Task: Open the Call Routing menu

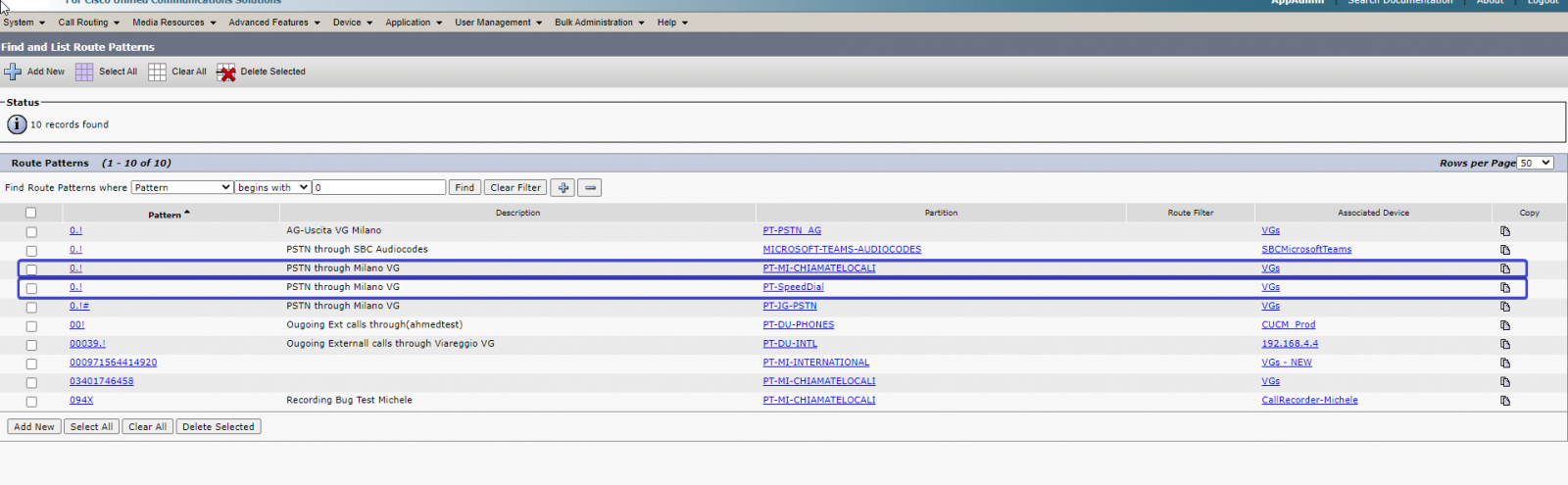Action: (x=88, y=23)
